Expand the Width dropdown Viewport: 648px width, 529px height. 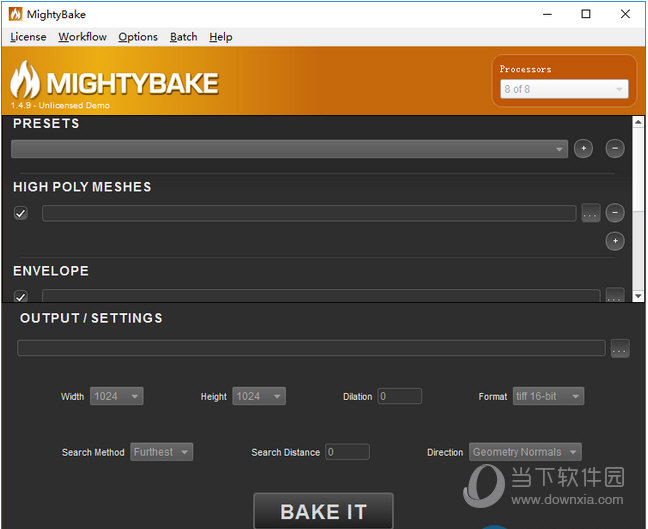click(117, 396)
